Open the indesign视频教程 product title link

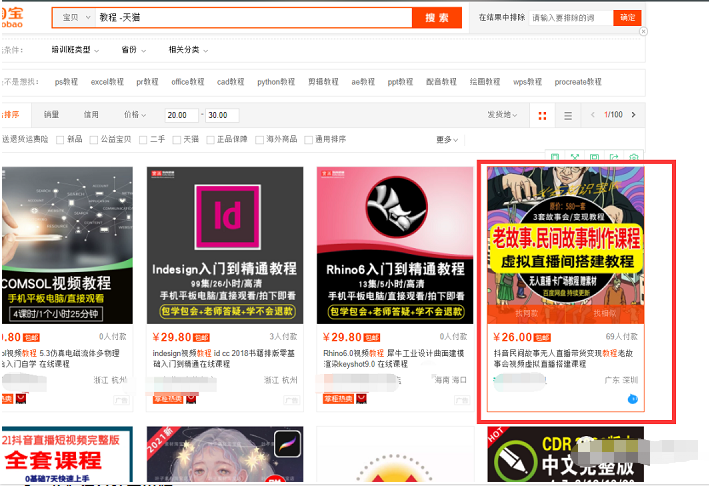223,359
